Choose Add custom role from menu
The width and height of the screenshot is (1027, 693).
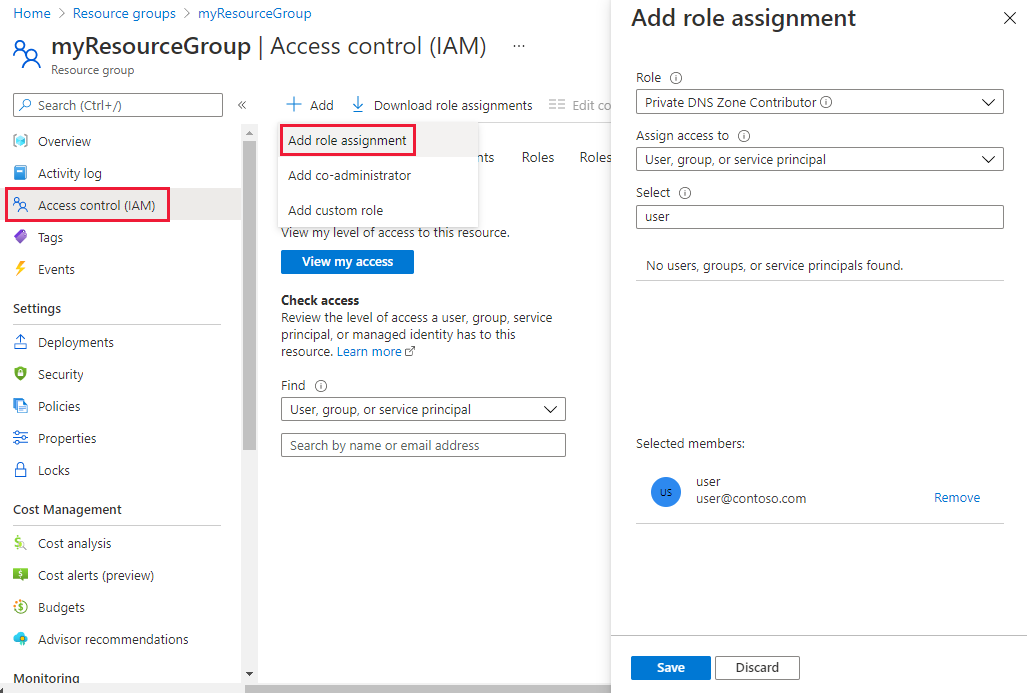(x=335, y=211)
